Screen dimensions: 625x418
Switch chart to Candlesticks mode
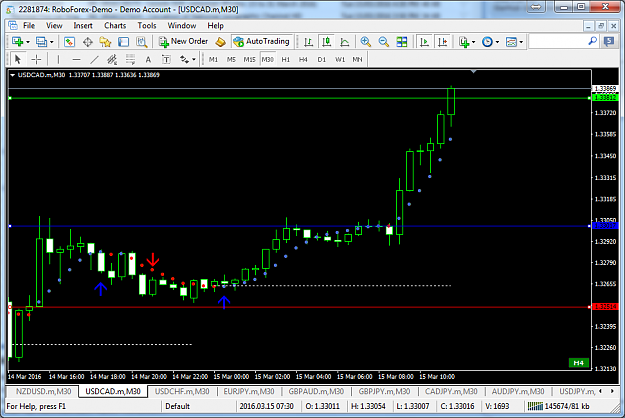[326, 41]
